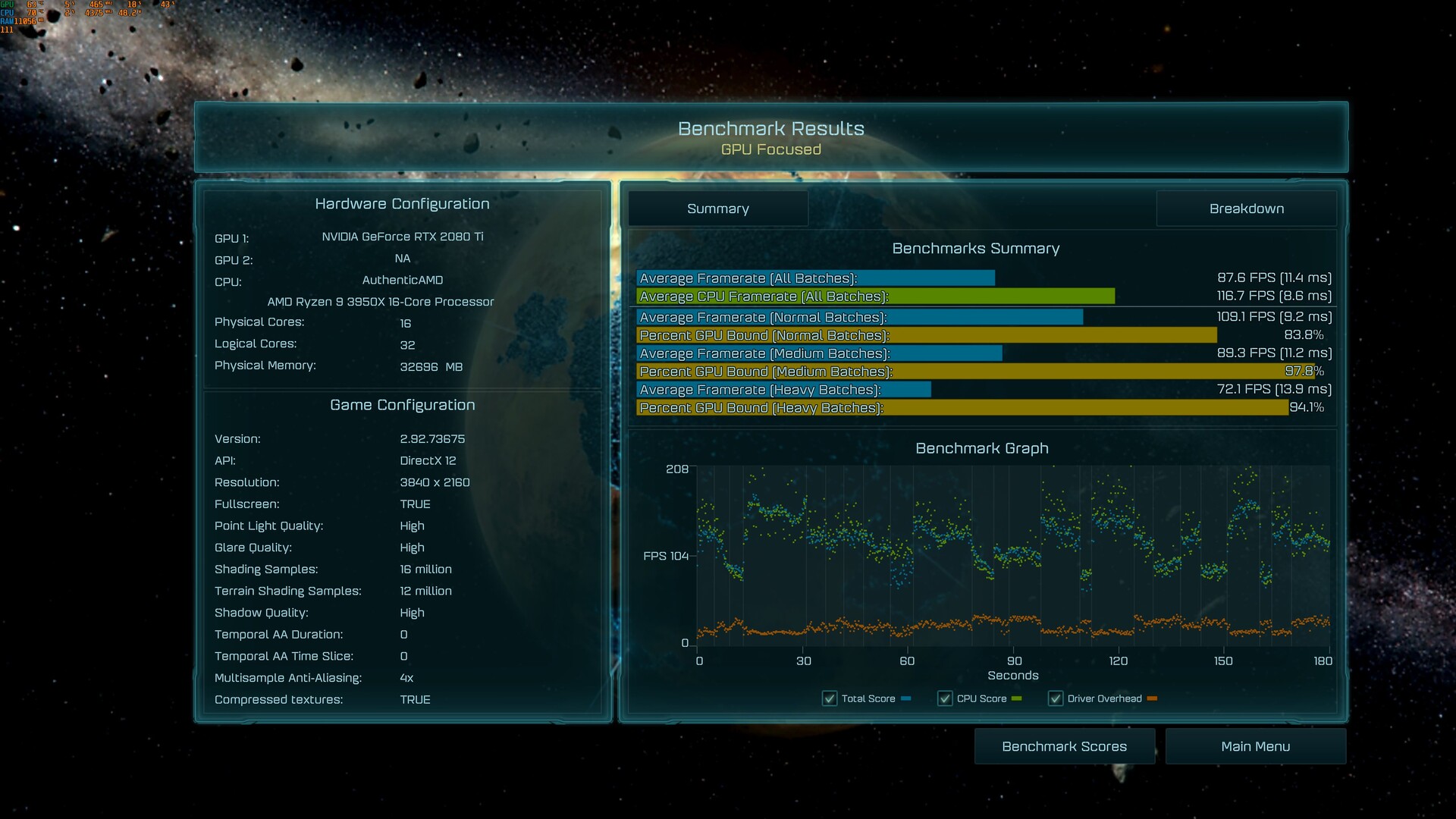Click Average CPU Framerate green bar
The height and width of the screenshot is (819, 1456).
point(875,297)
